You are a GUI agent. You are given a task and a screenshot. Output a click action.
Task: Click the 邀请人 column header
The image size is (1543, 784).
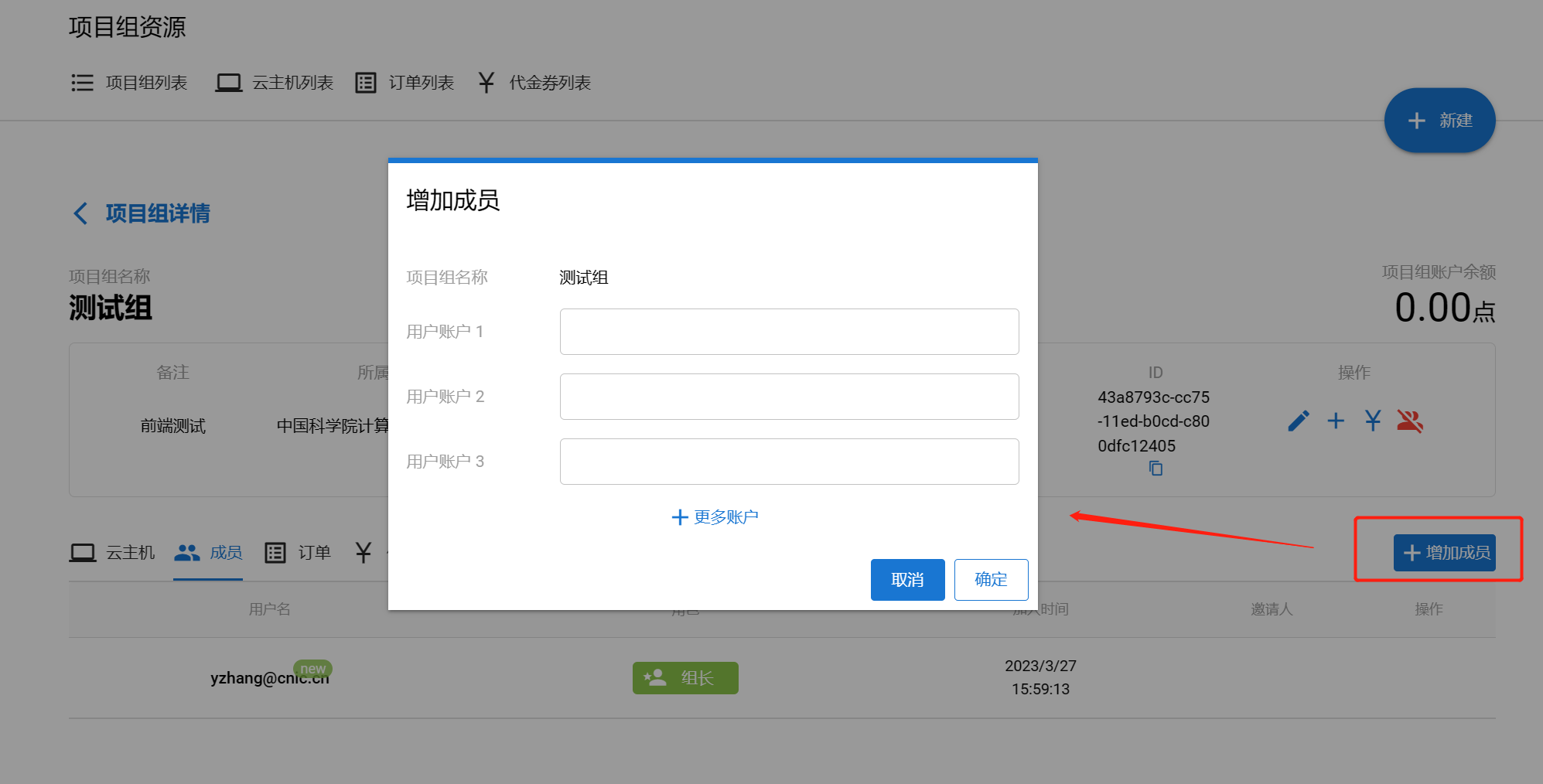click(x=1272, y=609)
